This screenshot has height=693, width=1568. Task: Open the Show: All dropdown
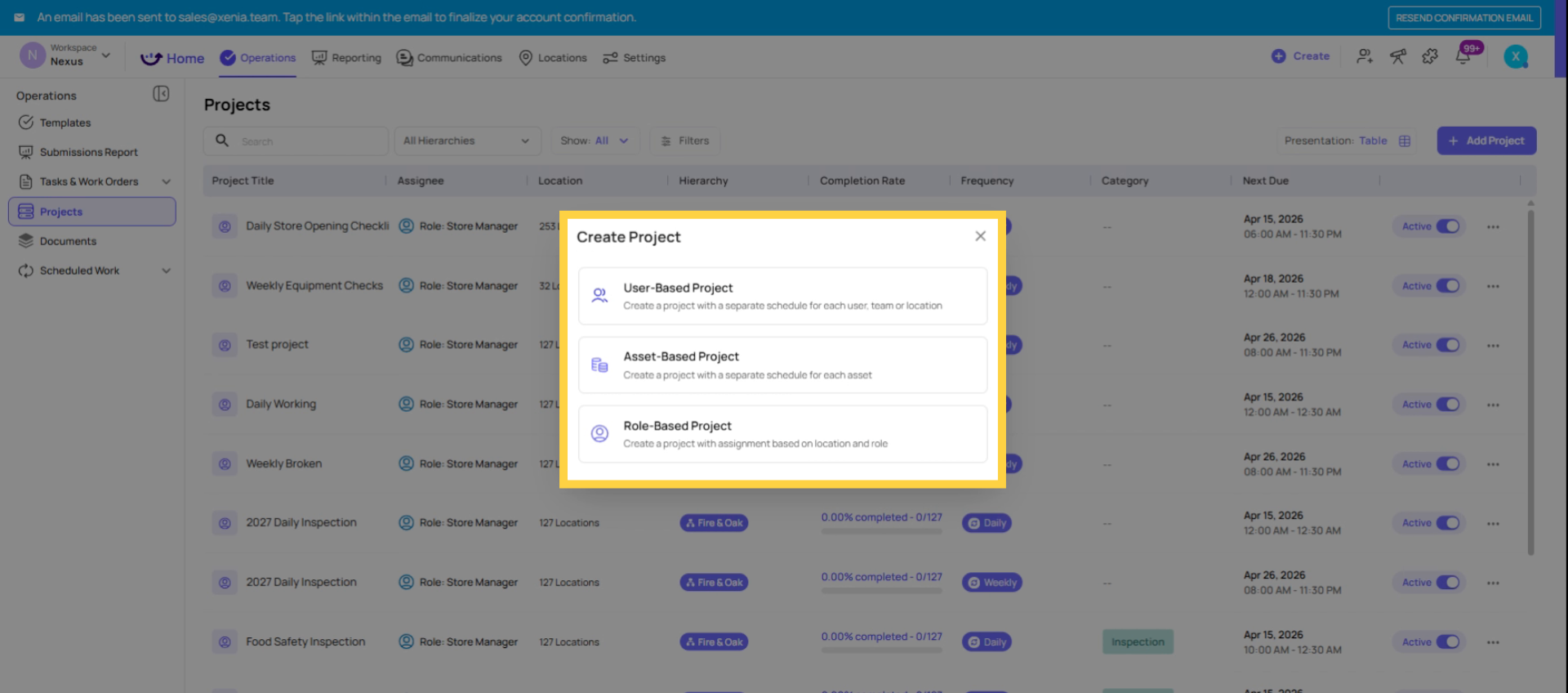click(x=595, y=141)
